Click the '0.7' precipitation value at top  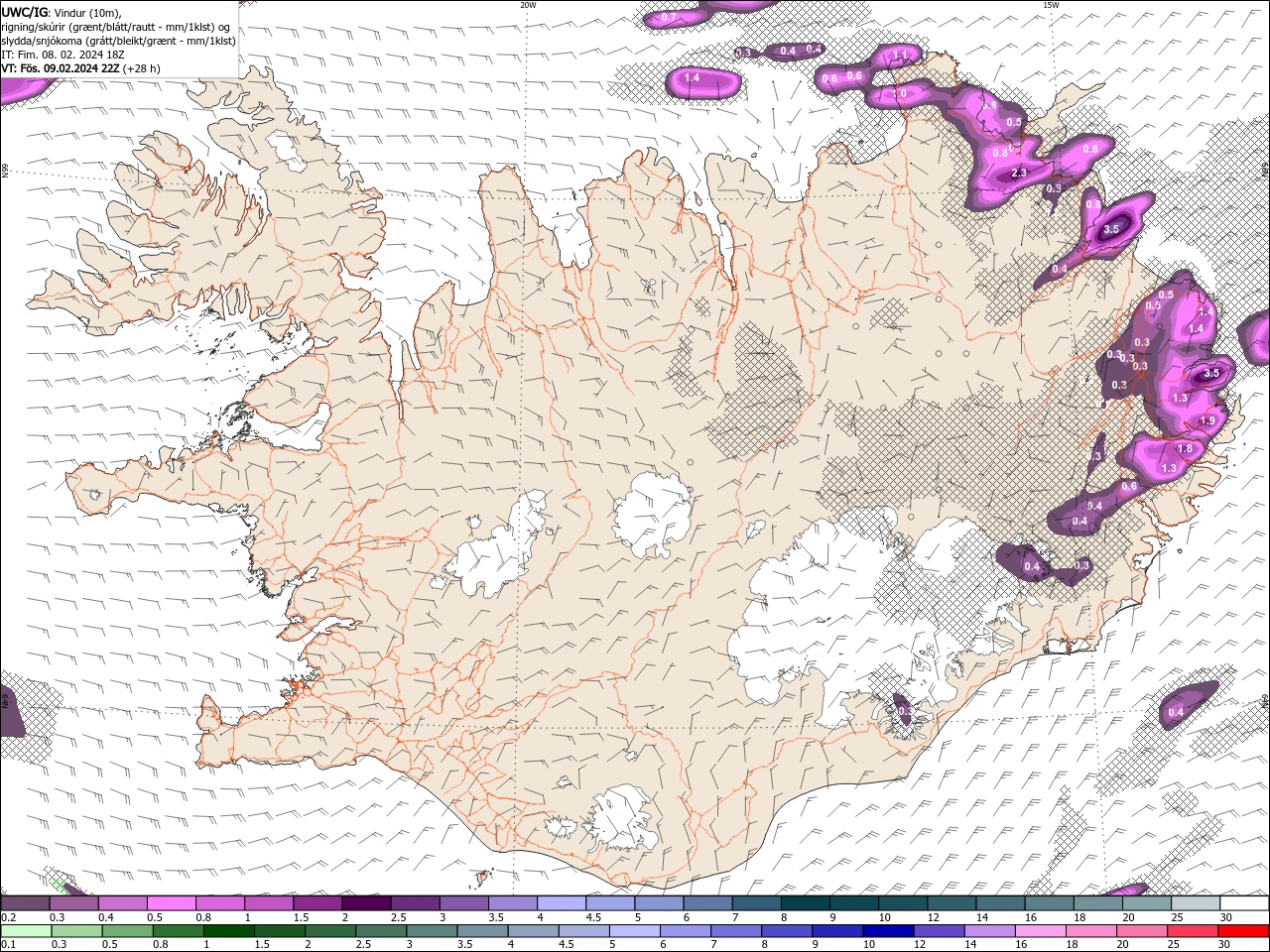tap(669, 17)
